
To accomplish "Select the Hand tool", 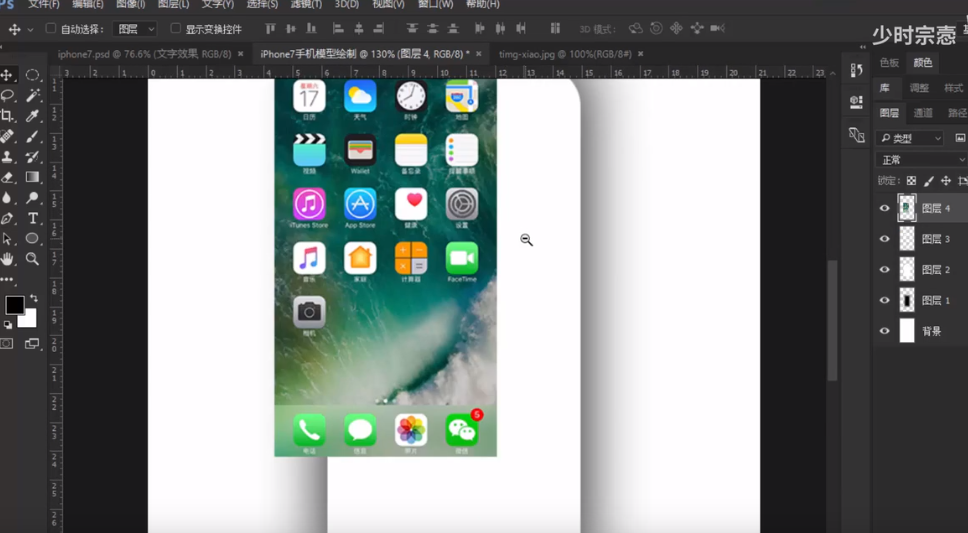I will coord(7,259).
